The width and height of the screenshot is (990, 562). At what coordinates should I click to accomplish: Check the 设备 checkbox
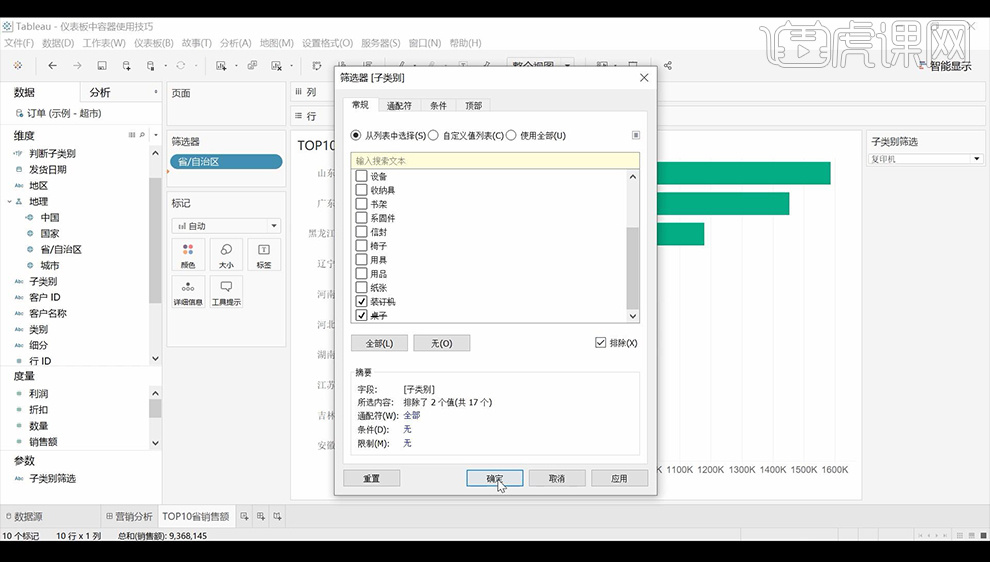(x=362, y=176)
